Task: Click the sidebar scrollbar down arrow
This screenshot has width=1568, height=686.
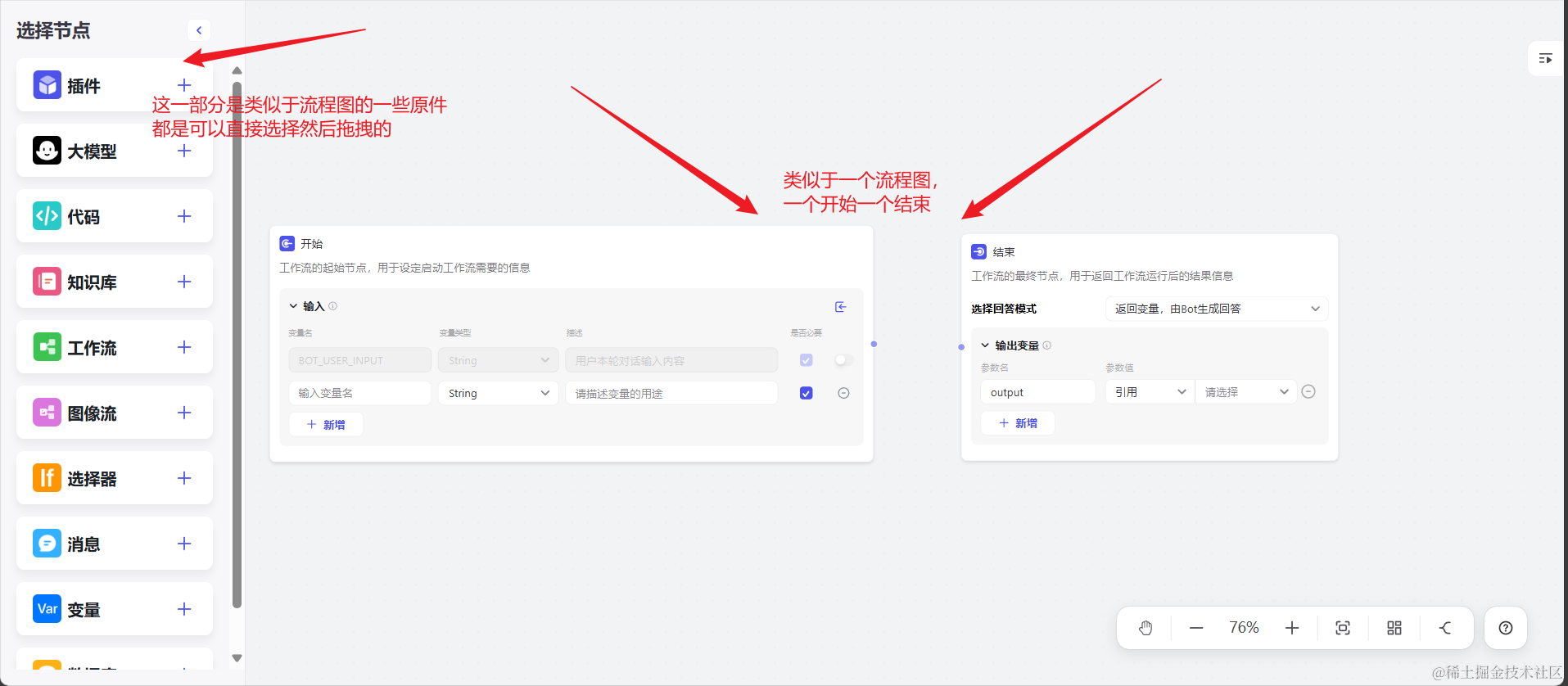Action: click(237, 658)
